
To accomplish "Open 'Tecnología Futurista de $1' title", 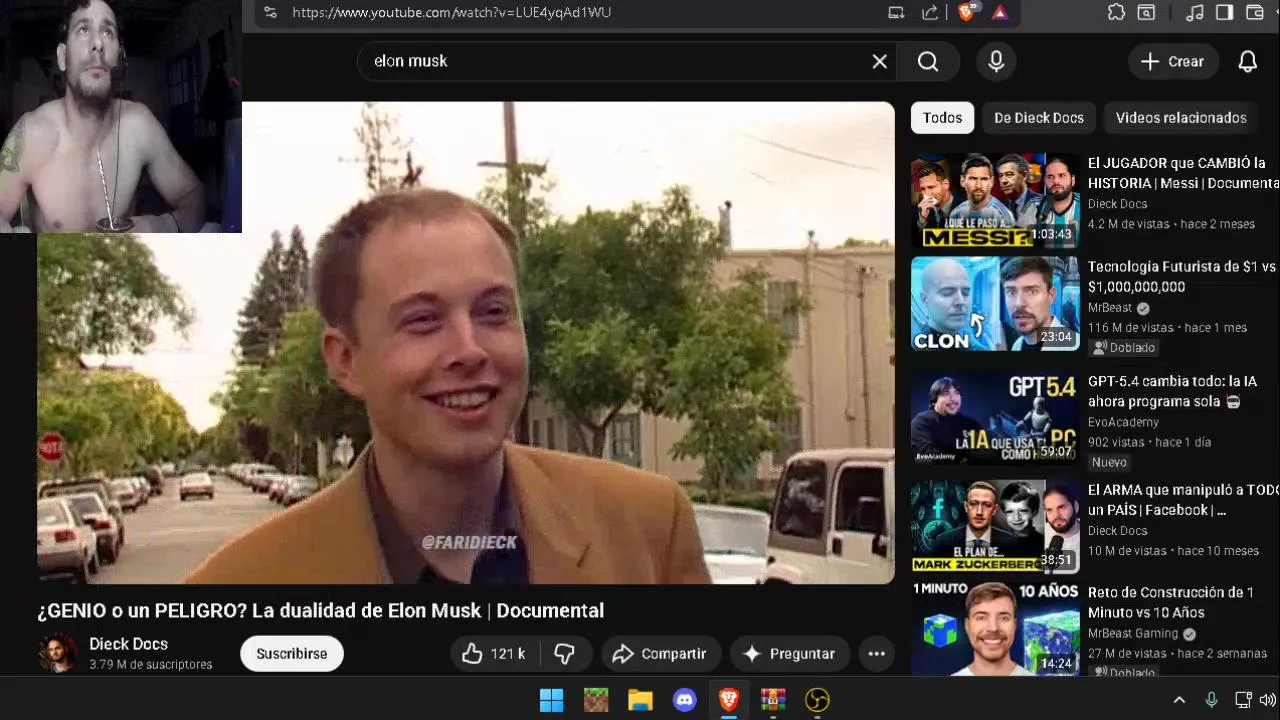I will [x=1182, y=277].
